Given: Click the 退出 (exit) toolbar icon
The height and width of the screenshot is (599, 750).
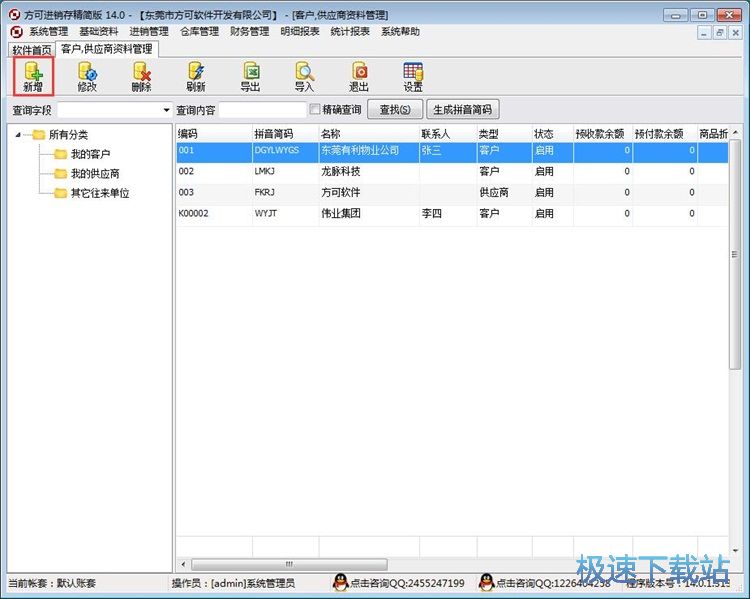Looking at the screenshot, I should click(x=359, y=77).
